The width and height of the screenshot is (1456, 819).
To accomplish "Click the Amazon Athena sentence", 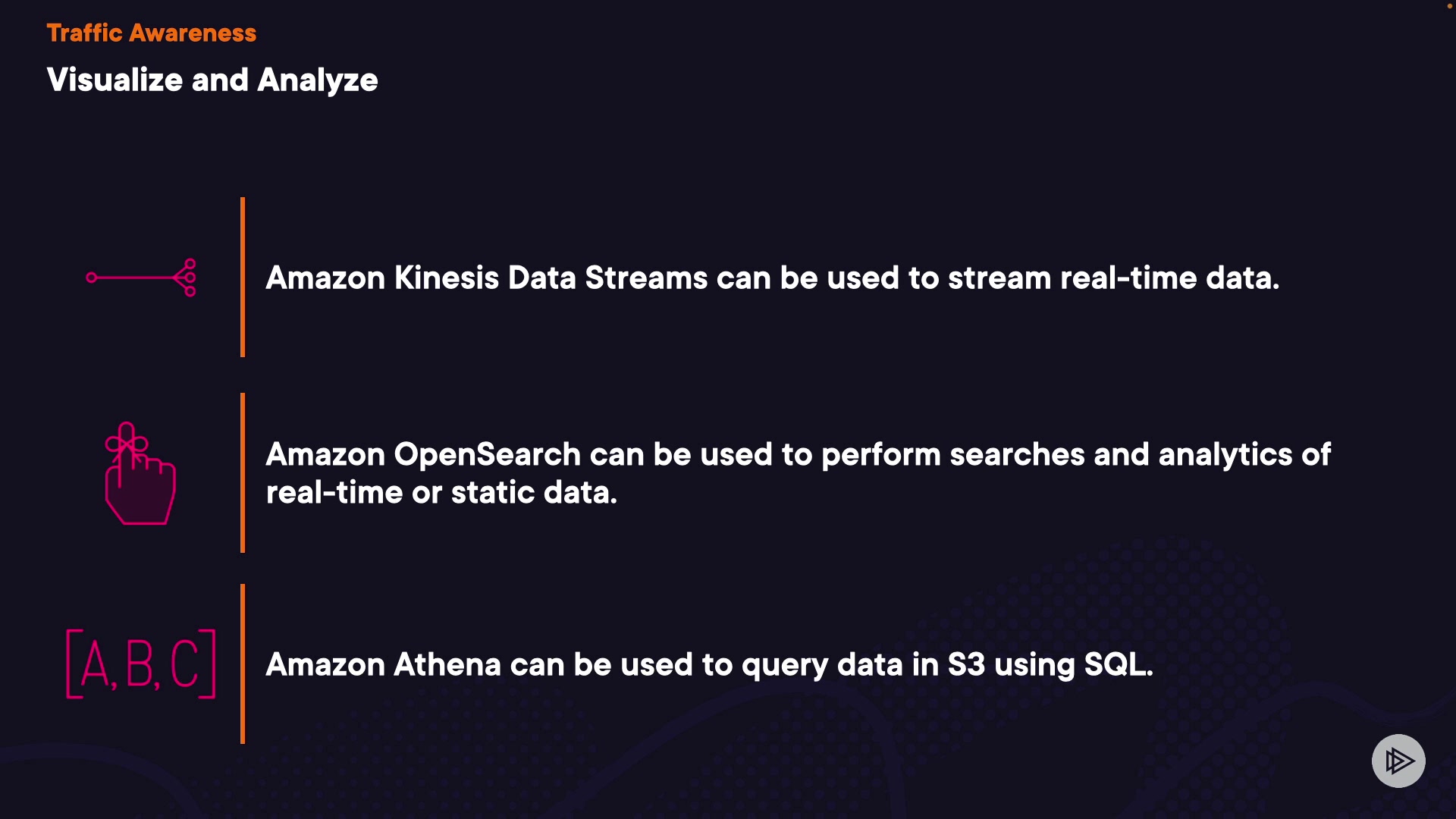I will (709, 664).
